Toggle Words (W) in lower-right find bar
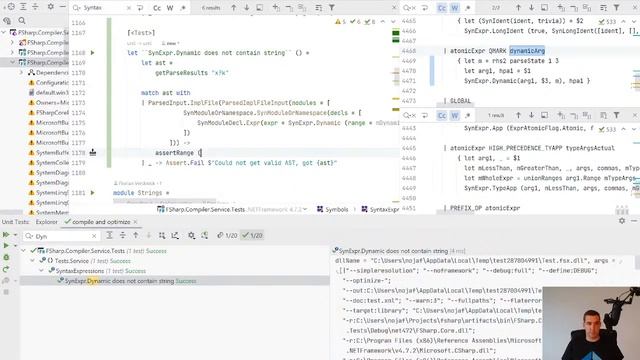 click(455, 116)
